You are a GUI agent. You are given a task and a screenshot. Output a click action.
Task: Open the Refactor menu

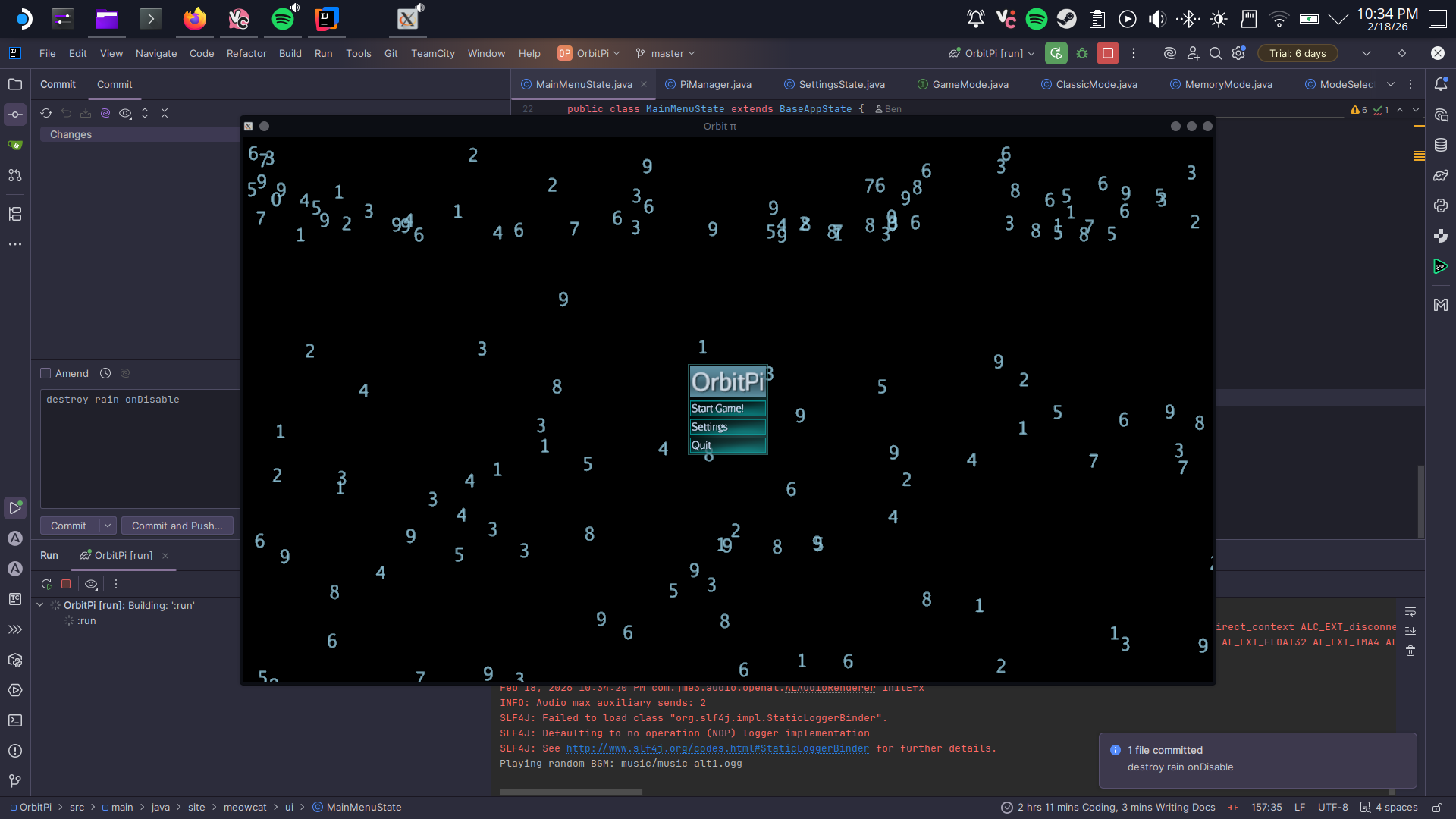246,53
